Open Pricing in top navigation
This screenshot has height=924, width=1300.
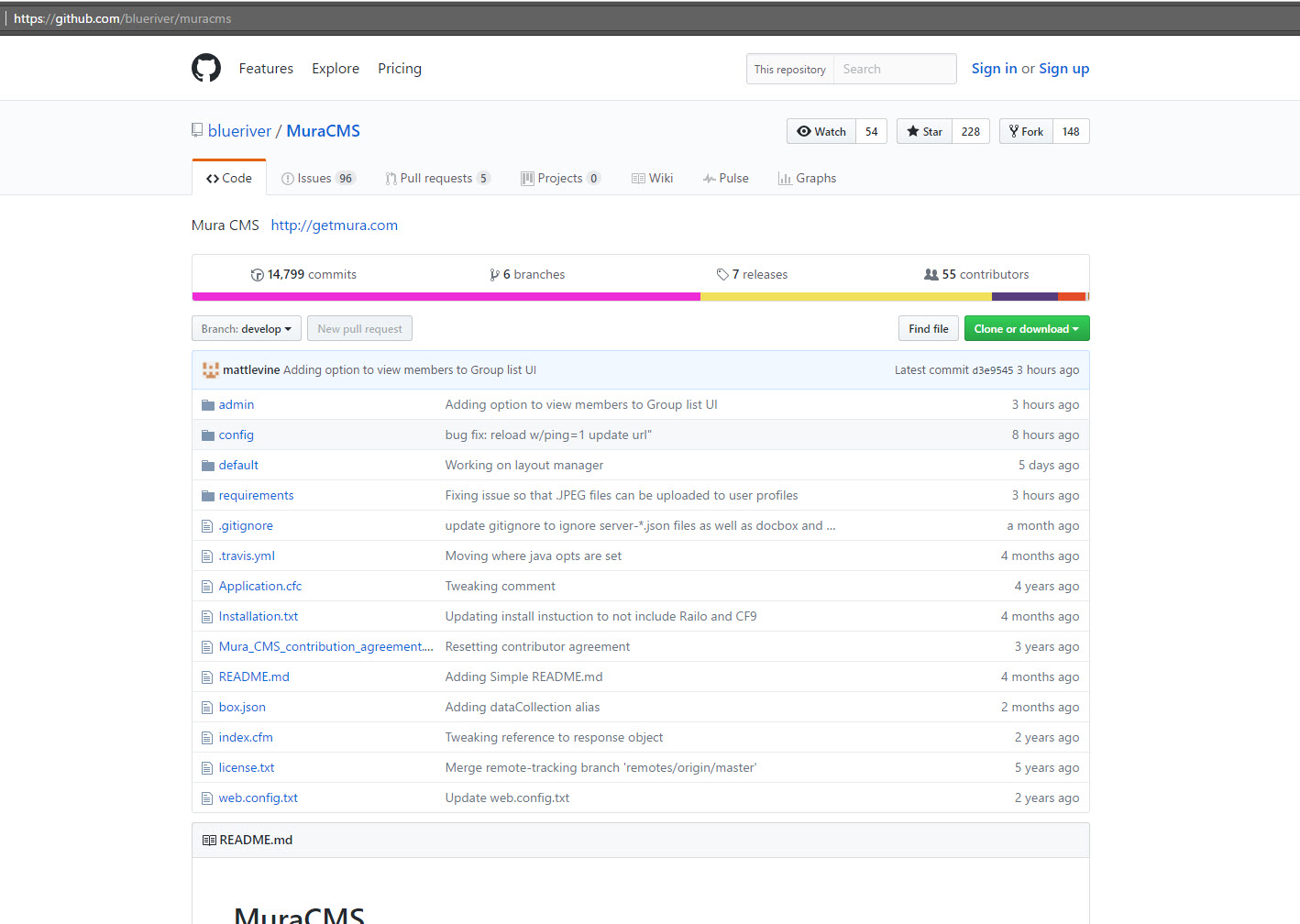400,68
